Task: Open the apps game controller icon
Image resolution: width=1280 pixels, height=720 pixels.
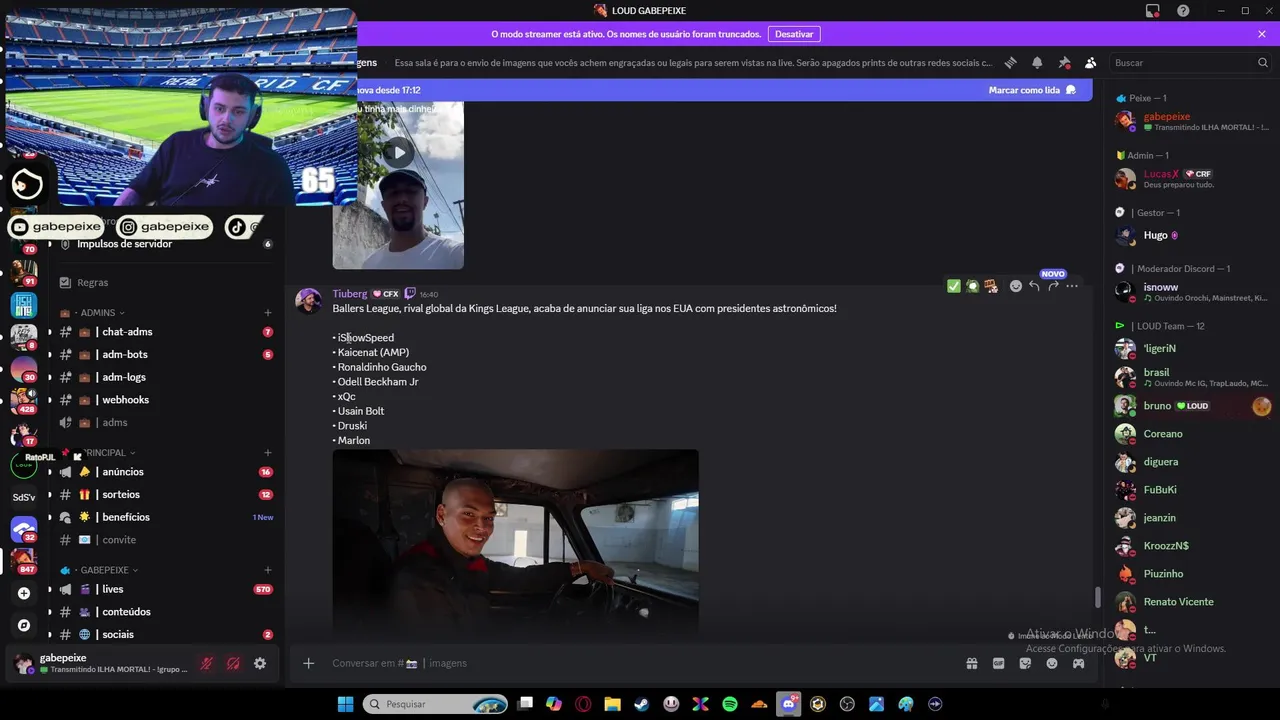Action: coord(1079,663)
